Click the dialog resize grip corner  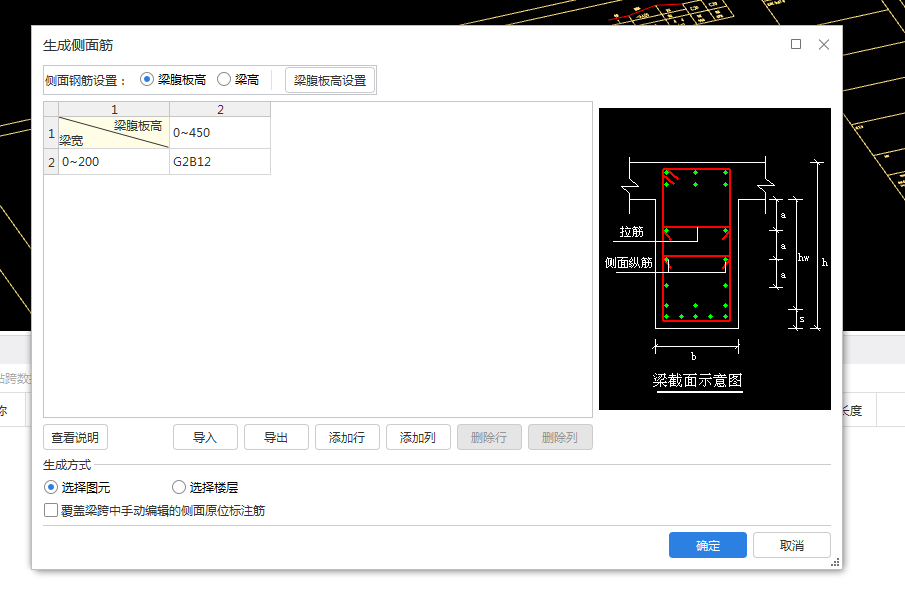click(x=835, y=562)
